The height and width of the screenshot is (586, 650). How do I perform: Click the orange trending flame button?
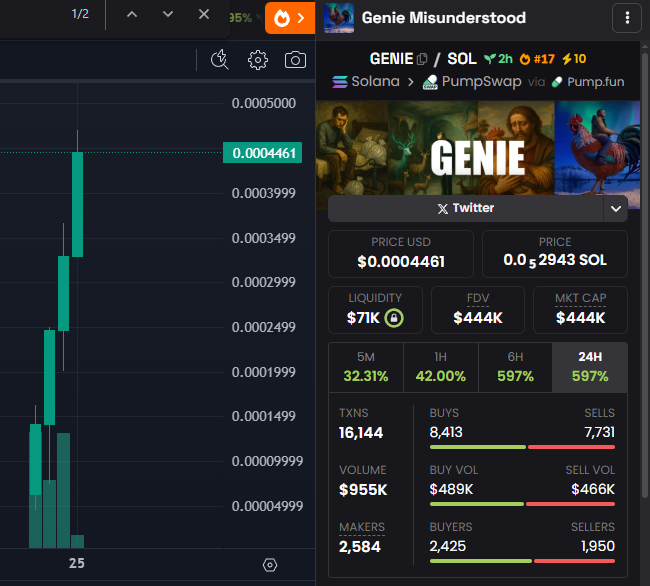click(x=290, y=18)
